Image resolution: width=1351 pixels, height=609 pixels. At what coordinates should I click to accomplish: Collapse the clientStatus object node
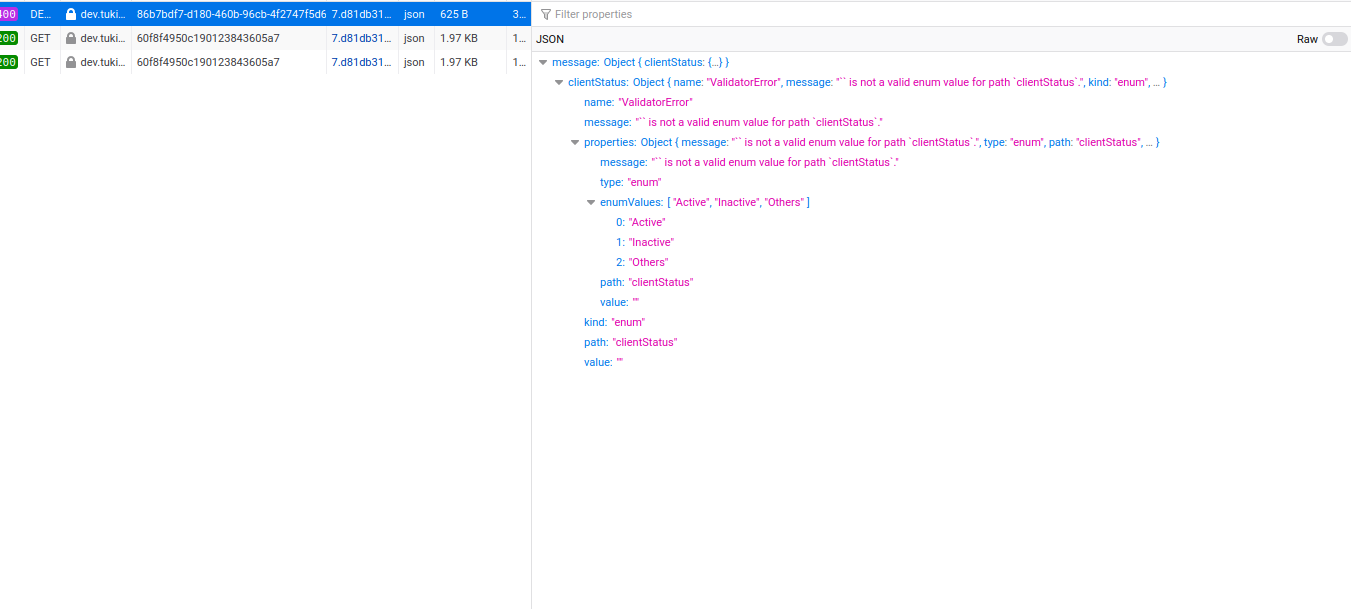pyautogui.click(x=559, y=83)
